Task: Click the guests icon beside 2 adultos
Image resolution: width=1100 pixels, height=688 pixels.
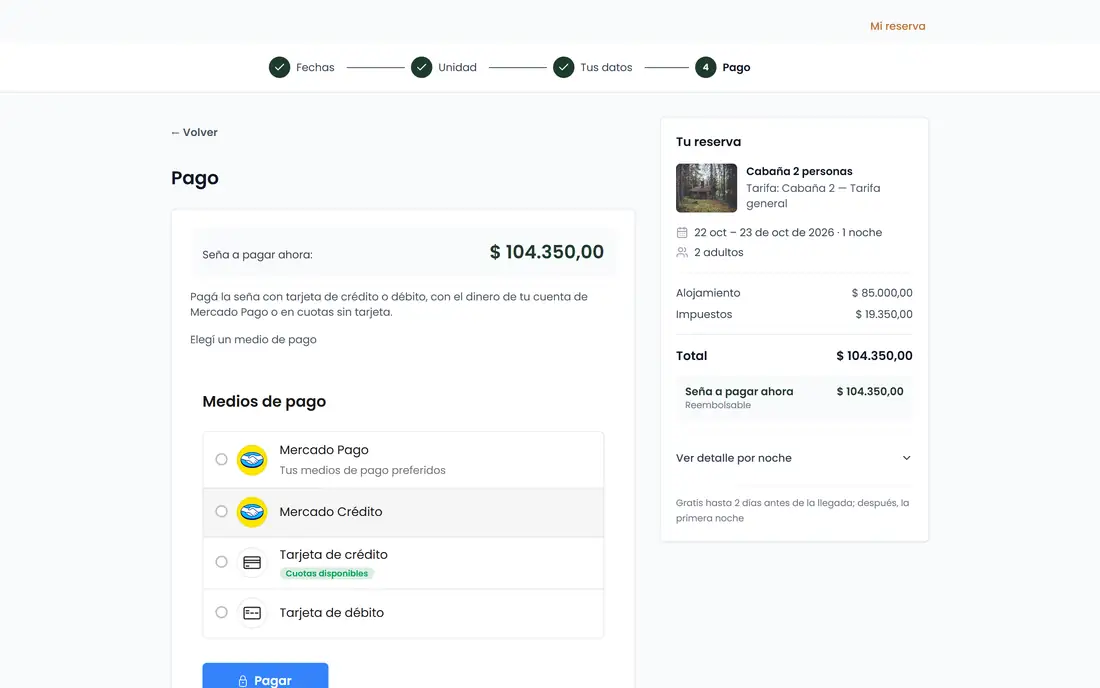Action: point(682,252)
